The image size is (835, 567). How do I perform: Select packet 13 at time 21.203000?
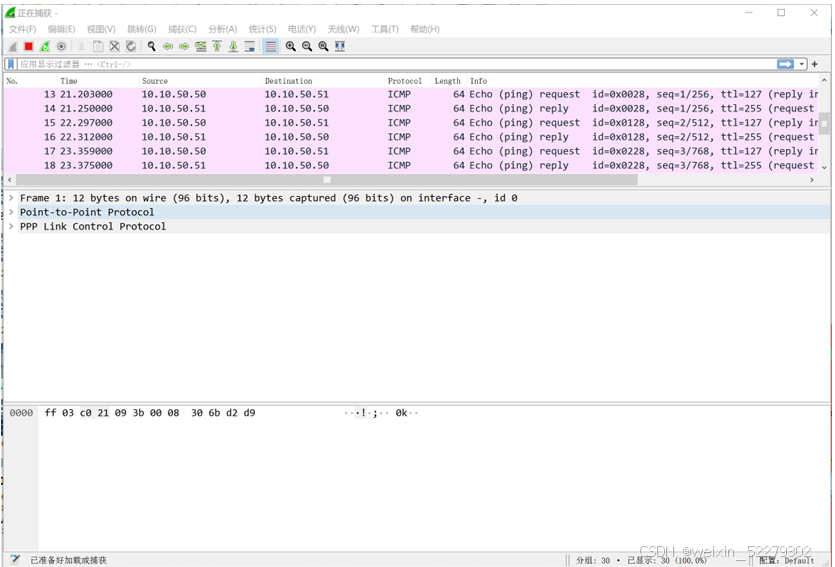411,94
